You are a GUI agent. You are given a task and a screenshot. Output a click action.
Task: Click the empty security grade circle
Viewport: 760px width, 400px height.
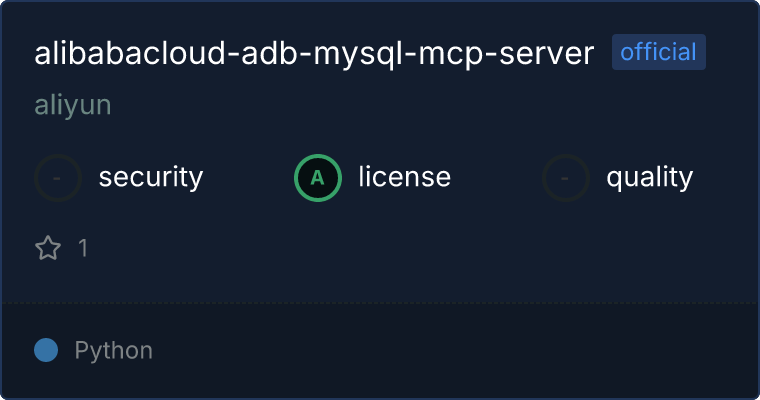58,178
